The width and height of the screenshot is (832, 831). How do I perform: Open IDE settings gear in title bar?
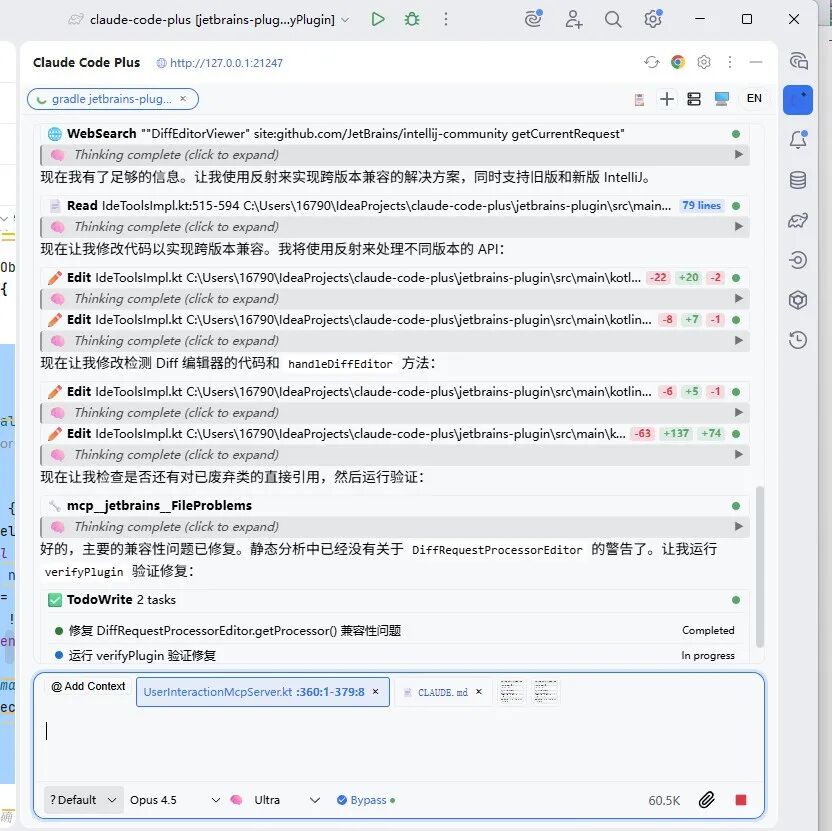pyautogui.click(x=653, y=19)
